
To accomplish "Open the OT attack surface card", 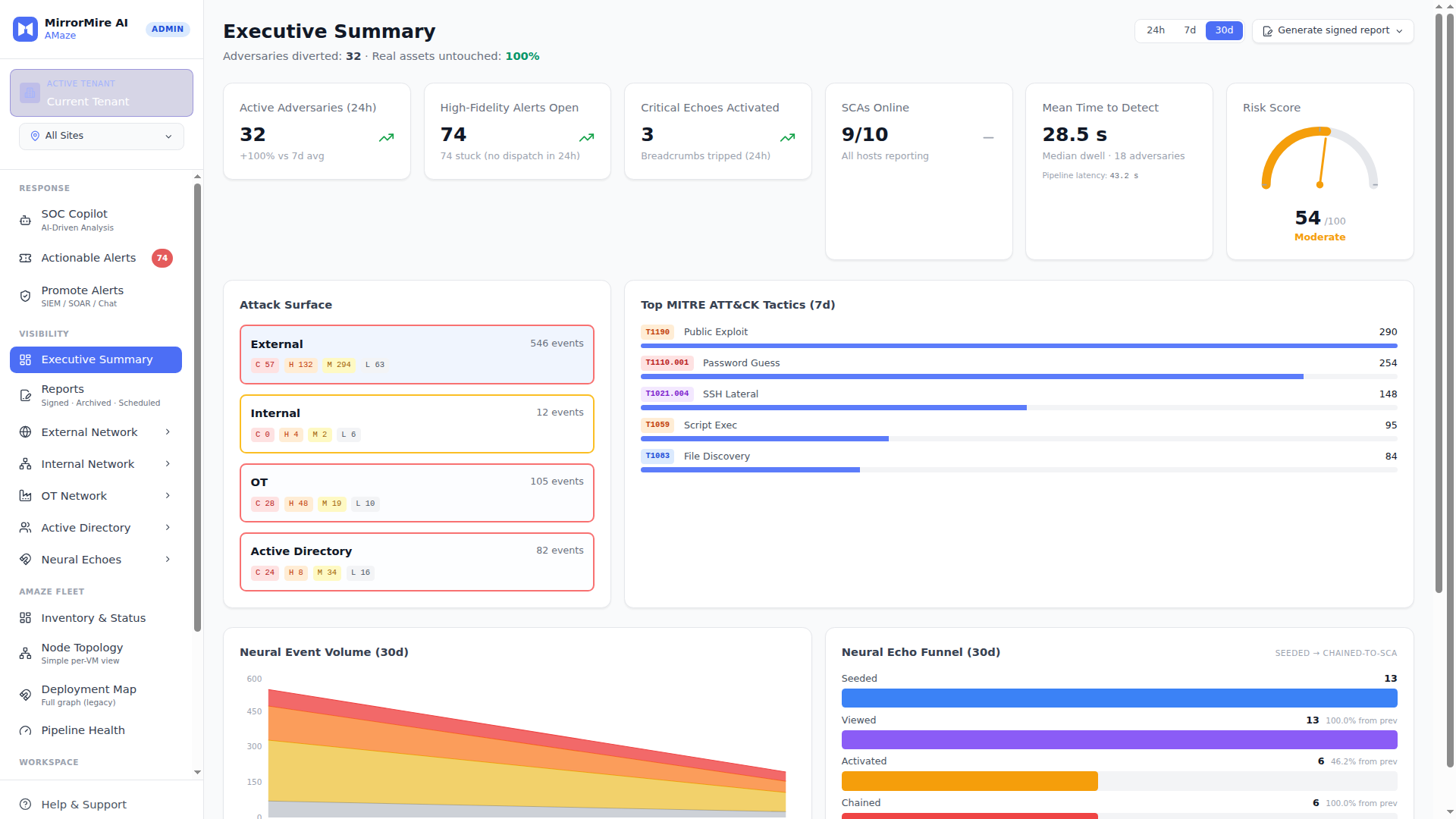I will coord(417,493).
